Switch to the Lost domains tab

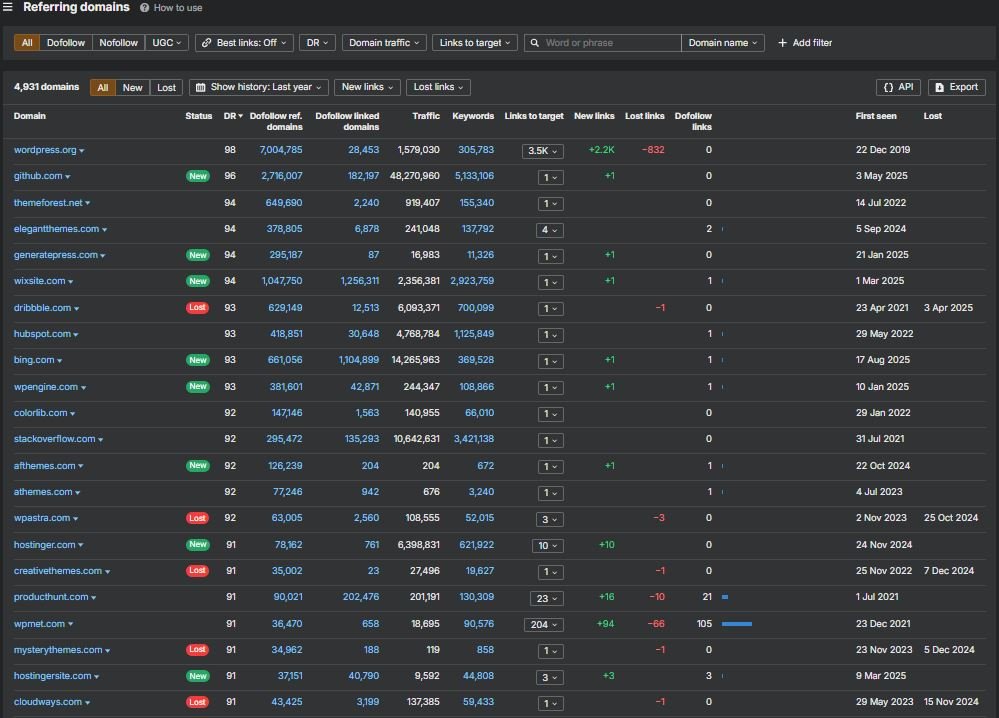click(166, 87)
